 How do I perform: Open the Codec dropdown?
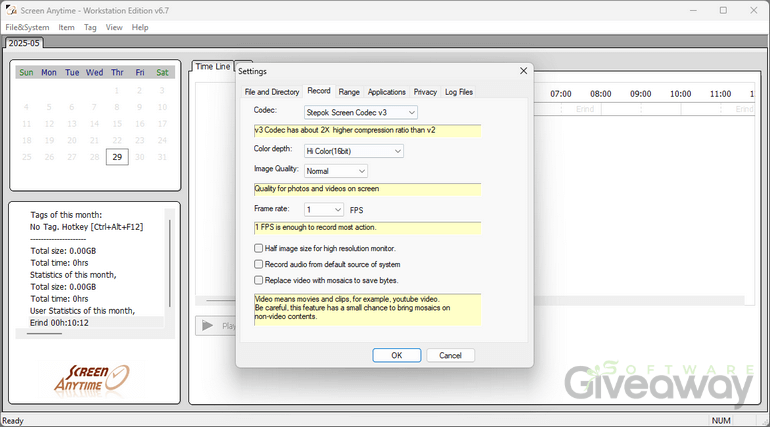coord(361,112)
